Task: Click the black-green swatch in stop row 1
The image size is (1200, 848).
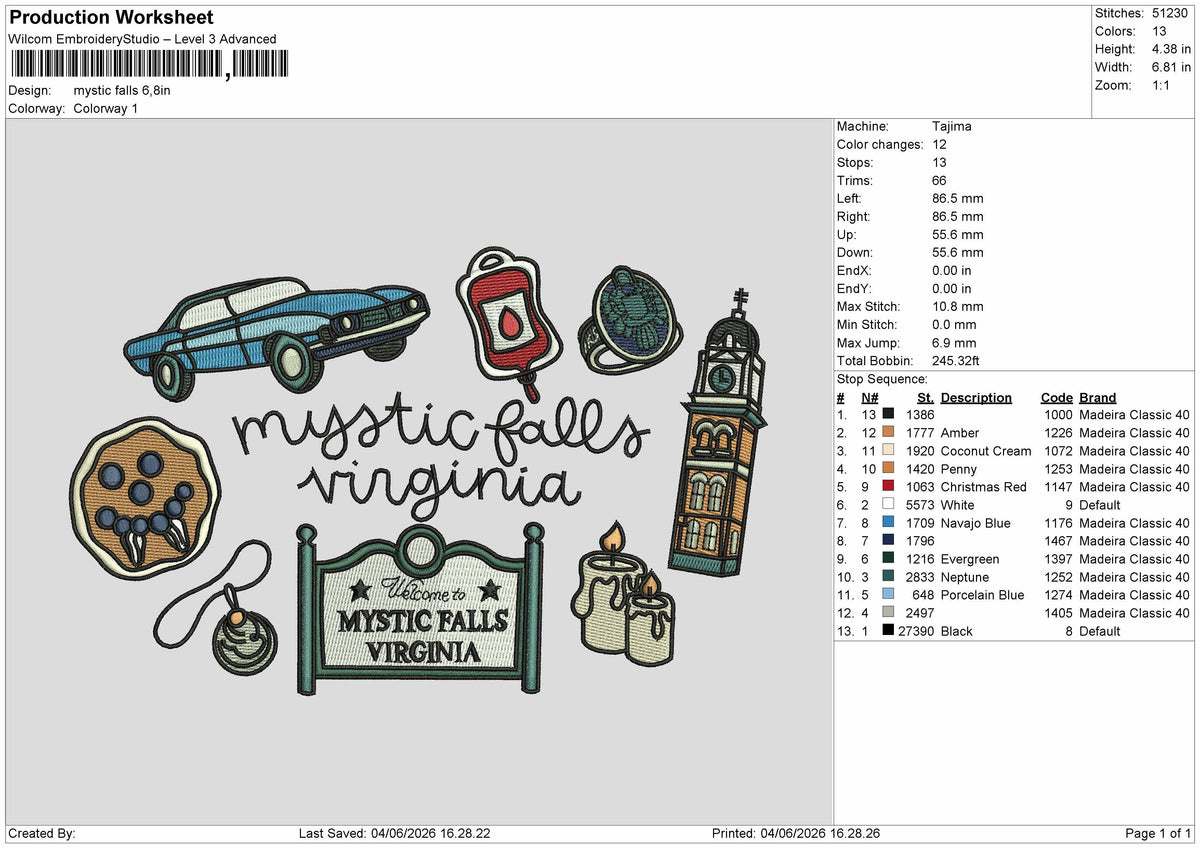Action: point(888,415)
